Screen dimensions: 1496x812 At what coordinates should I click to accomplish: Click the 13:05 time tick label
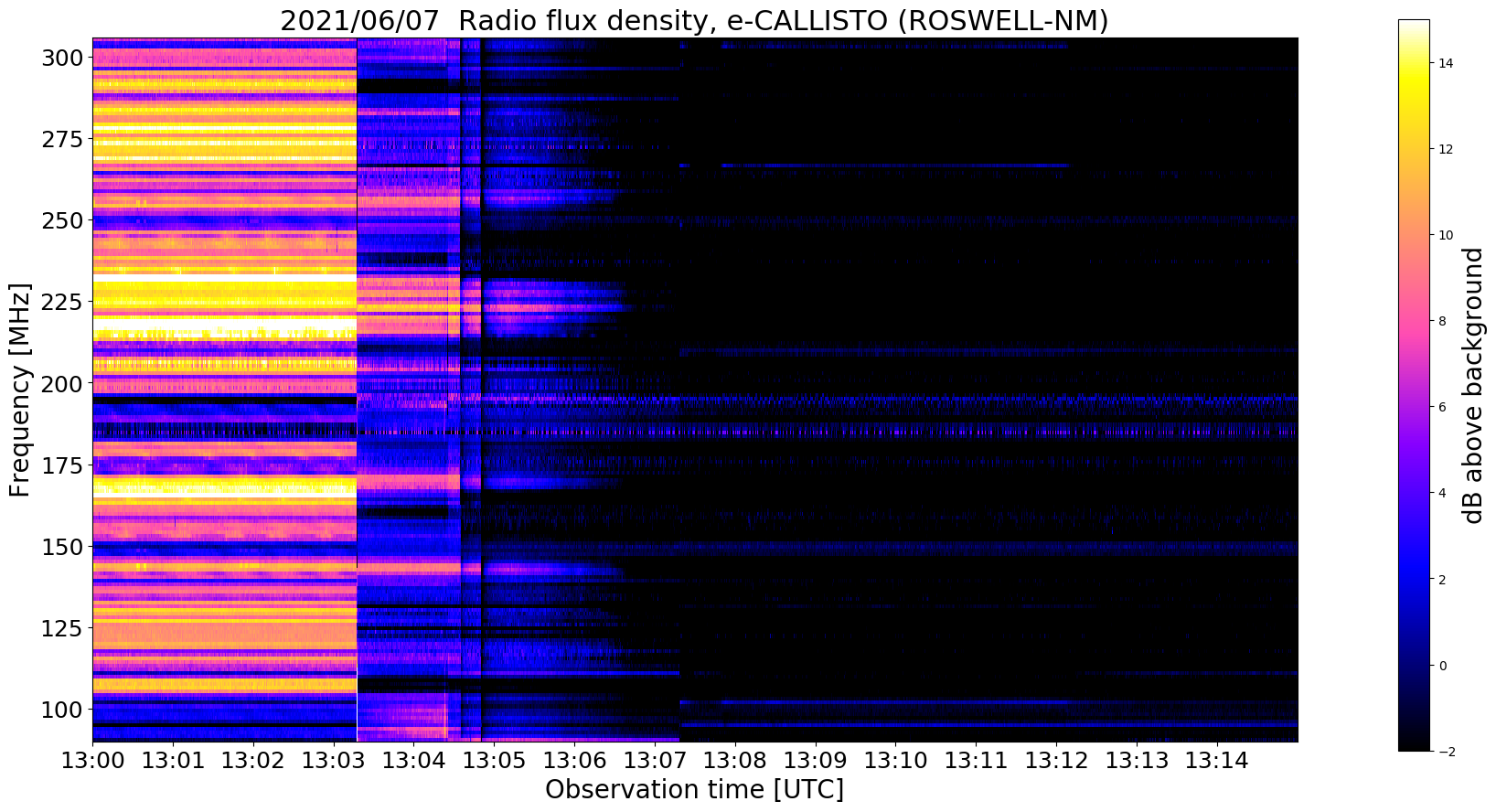(494, 759)
